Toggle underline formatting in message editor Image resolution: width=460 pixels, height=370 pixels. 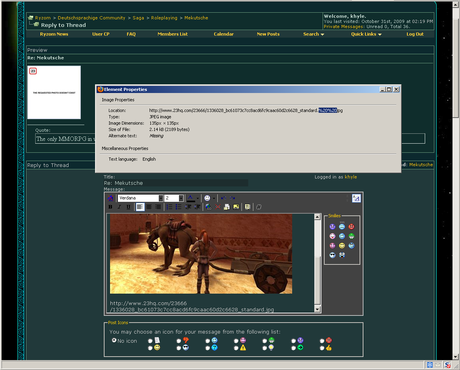(x=128, y=207)
